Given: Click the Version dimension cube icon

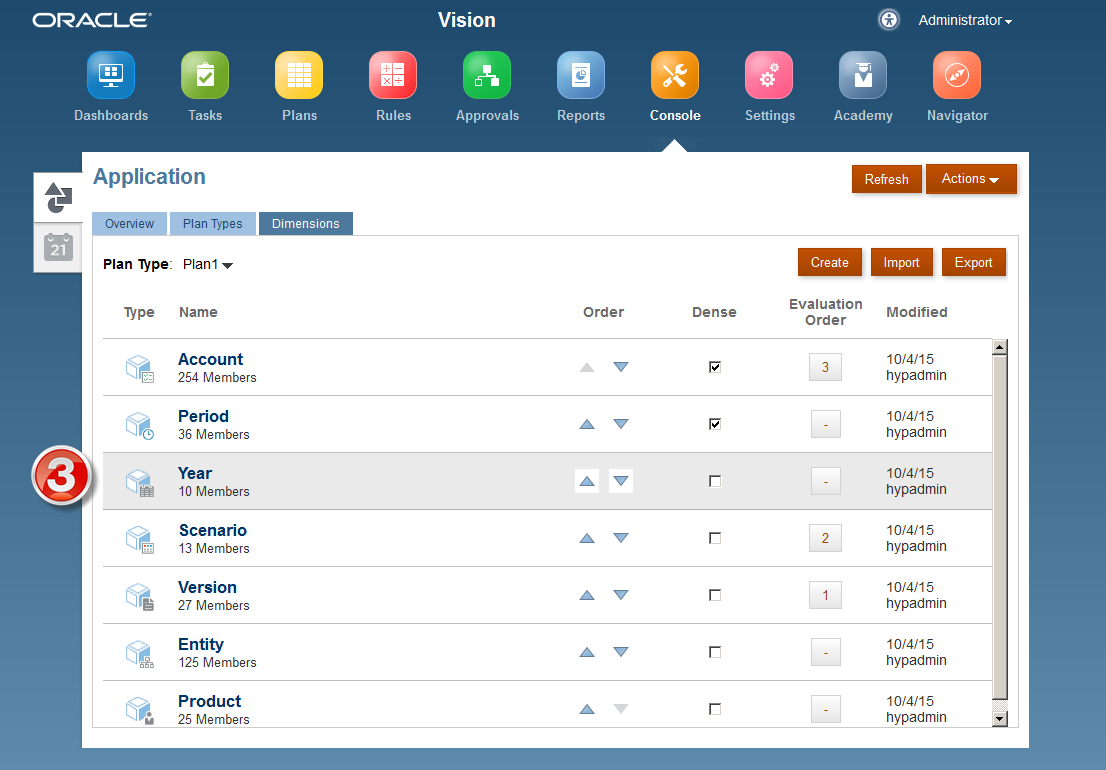Looking at the screenshot, I should coord(140,597).
